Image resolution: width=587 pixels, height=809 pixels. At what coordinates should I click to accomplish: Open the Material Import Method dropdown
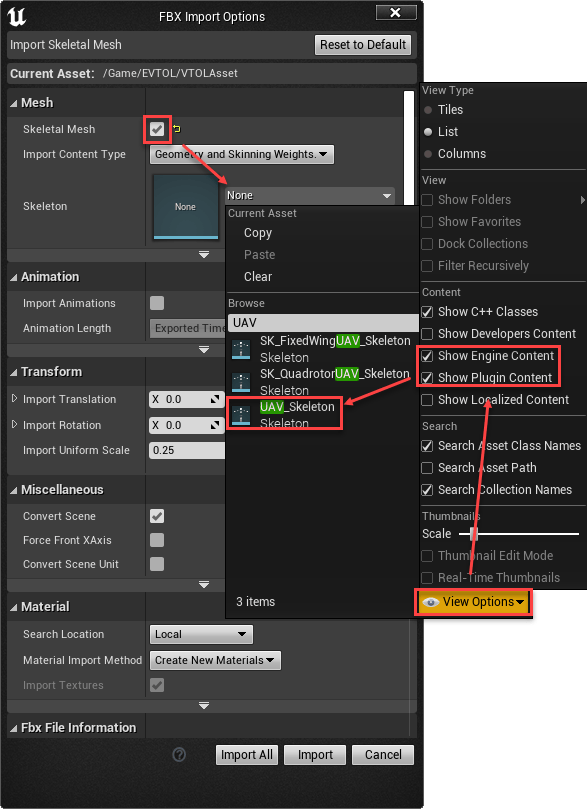[215, 660]
